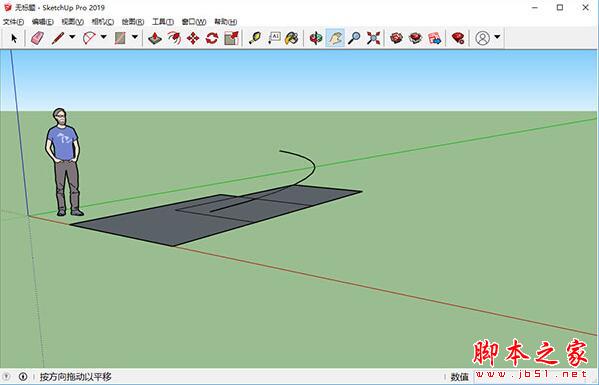Image resolution: width=599 pixels, height=385 pixels.
Task: Open the 窗口(W) Window menu
Action: pyautogui.click(x=194, y=22)
